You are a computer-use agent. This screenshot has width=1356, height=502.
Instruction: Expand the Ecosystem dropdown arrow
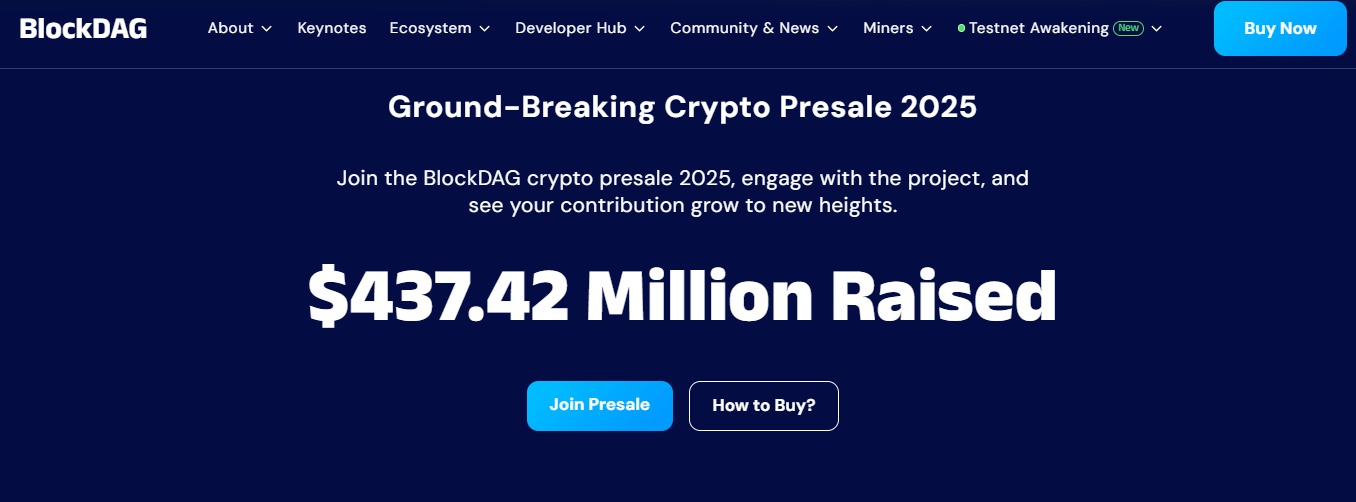tap(485, 29)
